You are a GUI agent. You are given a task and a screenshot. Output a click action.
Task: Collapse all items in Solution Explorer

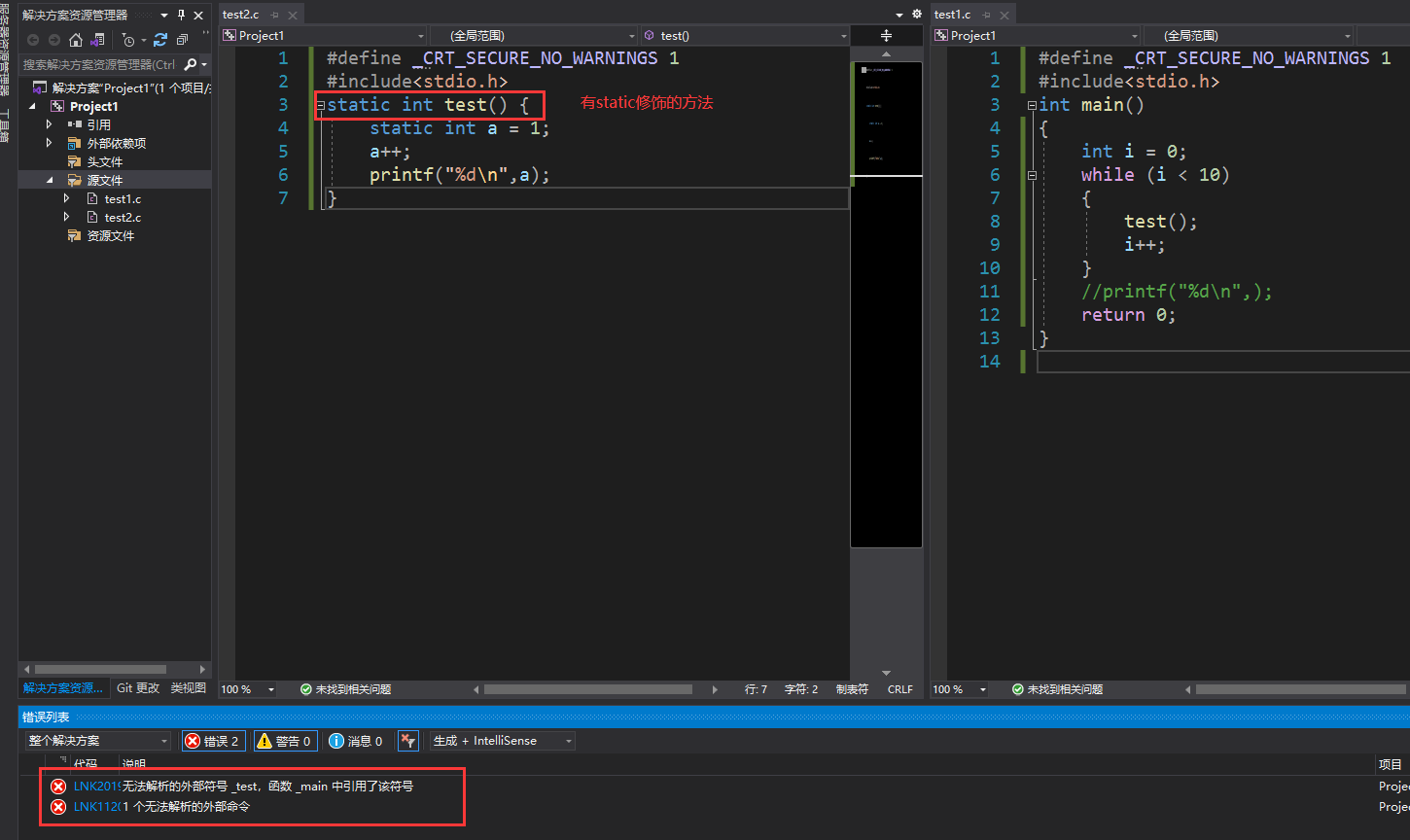182,40
